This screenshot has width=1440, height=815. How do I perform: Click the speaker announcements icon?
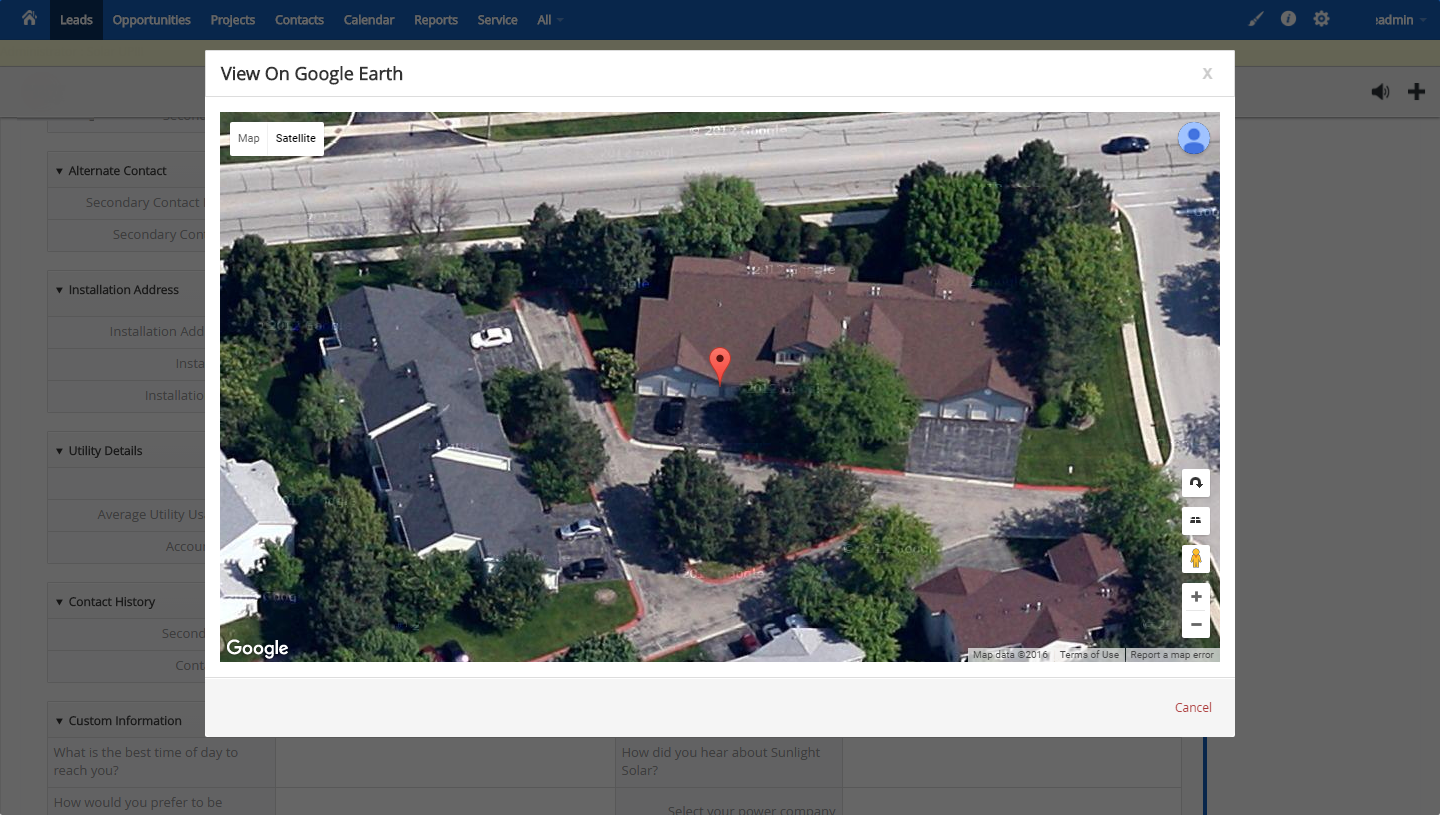click(1380, 92)
